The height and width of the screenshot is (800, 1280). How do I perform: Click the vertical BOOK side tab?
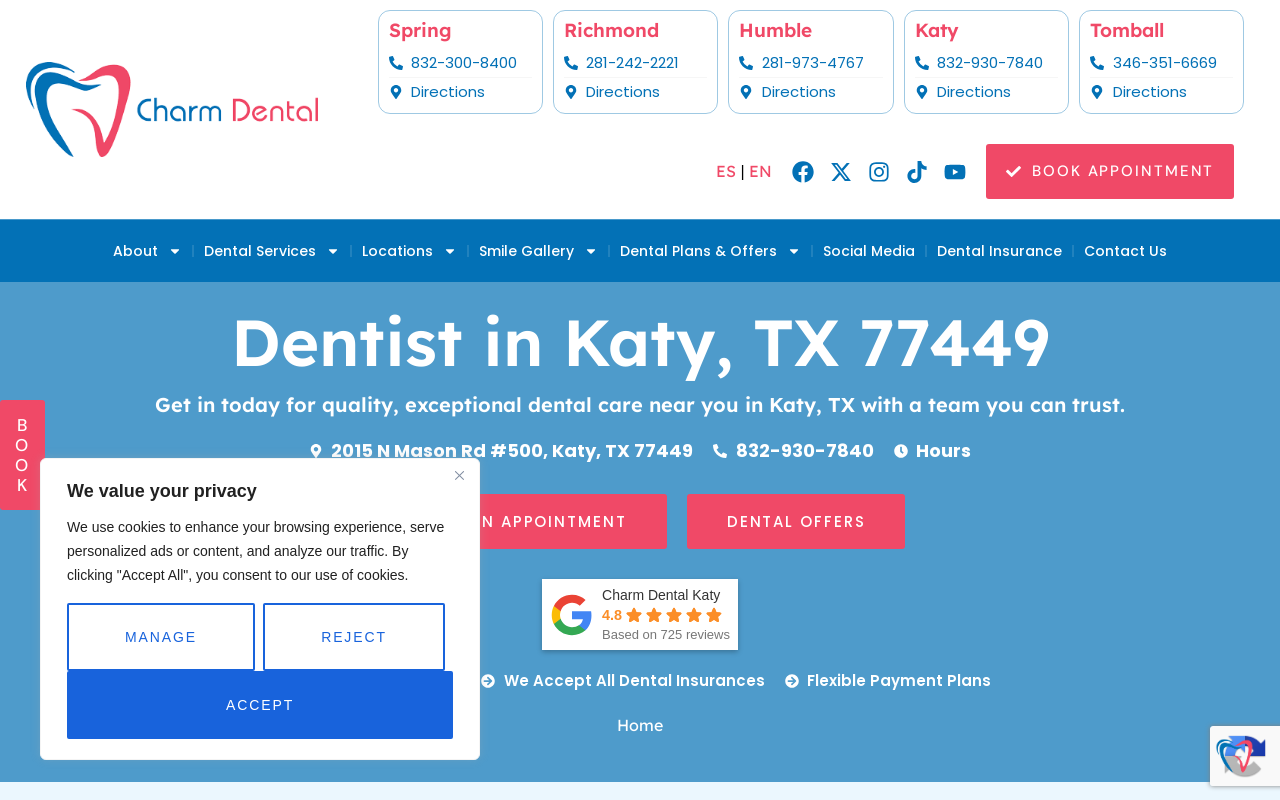pos(22,455)
